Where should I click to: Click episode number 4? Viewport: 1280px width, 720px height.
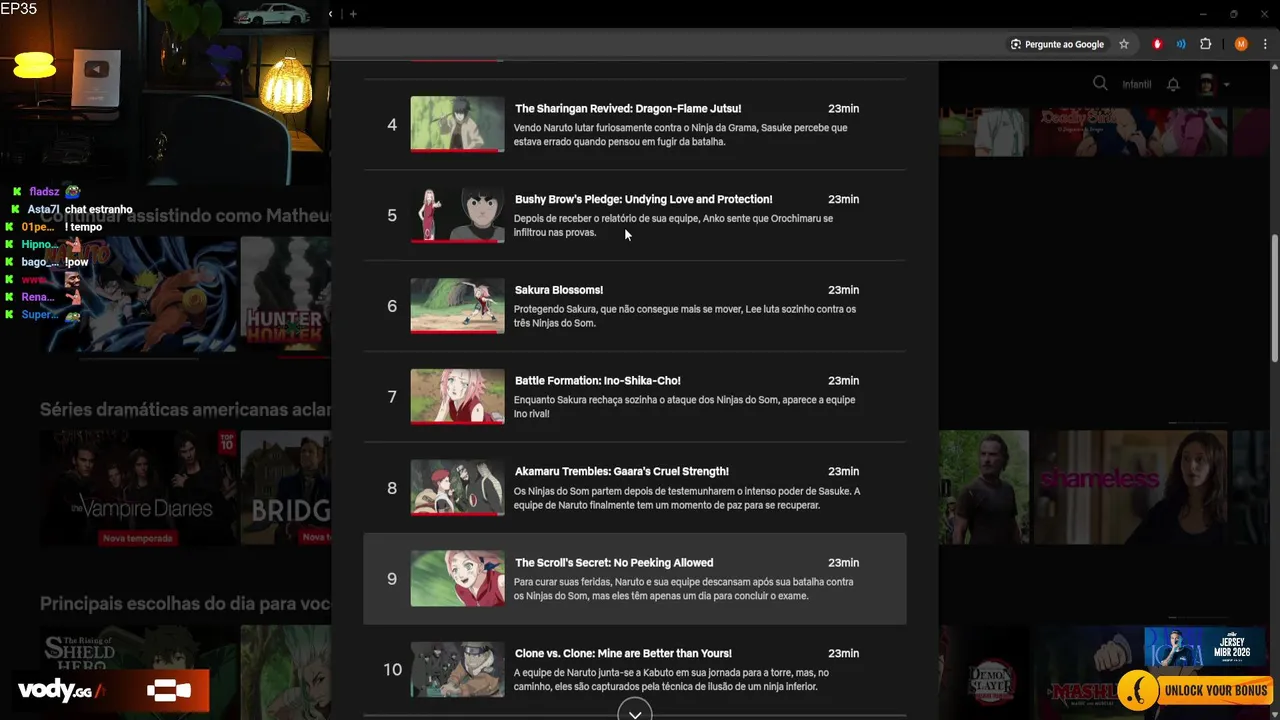392,125
